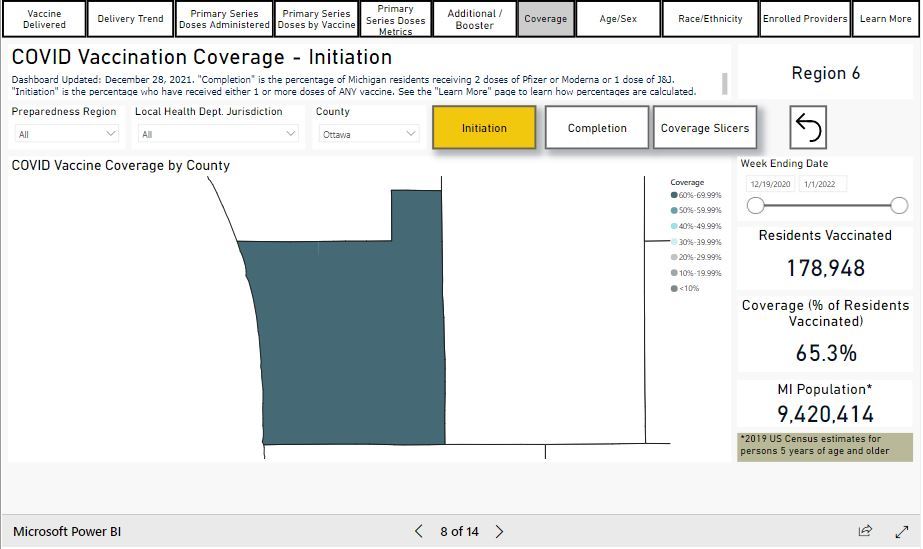Screen dimensions: 923x549
Task: Switch to the Age/Sex tab
Action: click(x=618, y=19)
